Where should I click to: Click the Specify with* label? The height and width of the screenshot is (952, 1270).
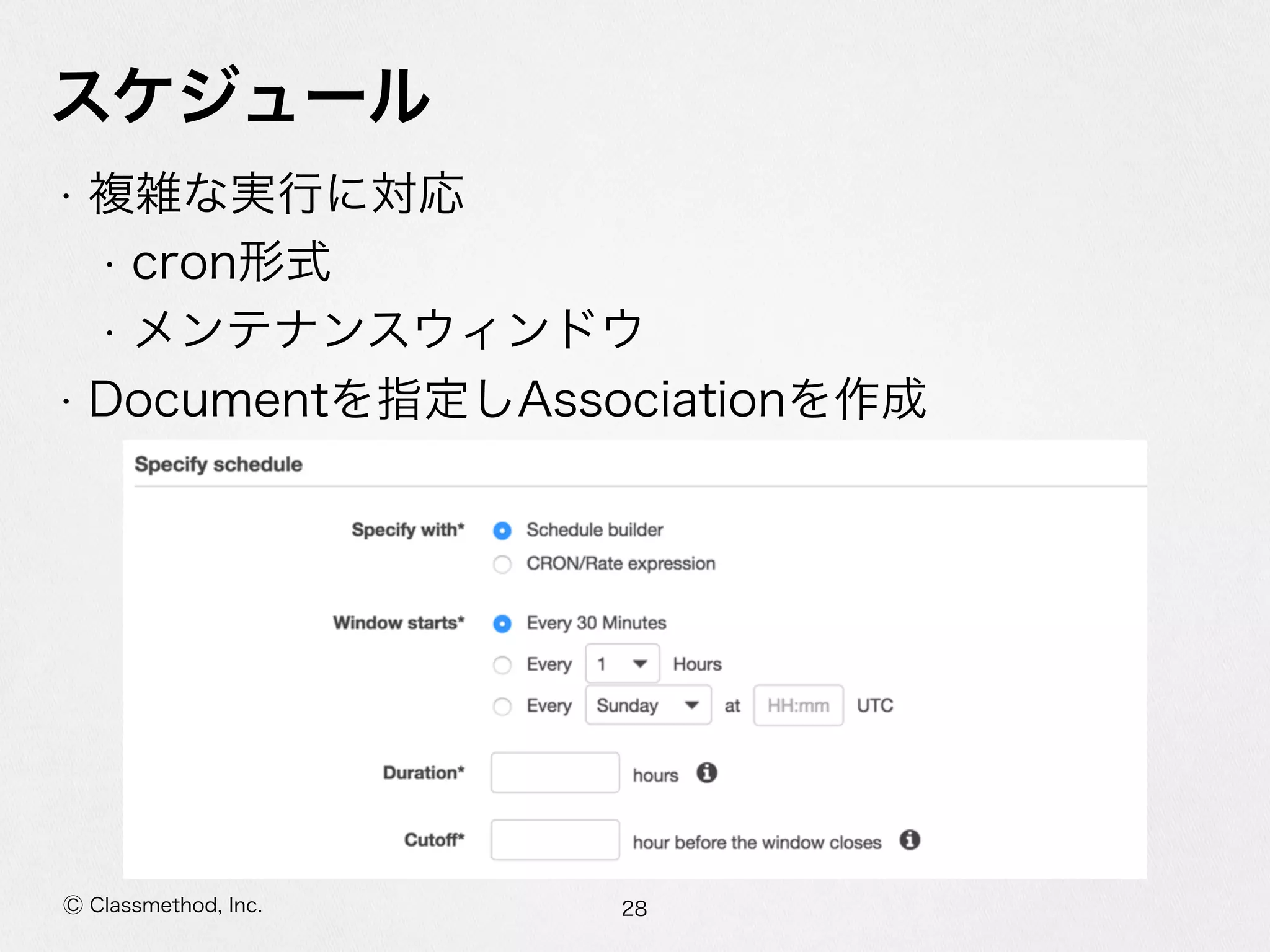point(408,530)
